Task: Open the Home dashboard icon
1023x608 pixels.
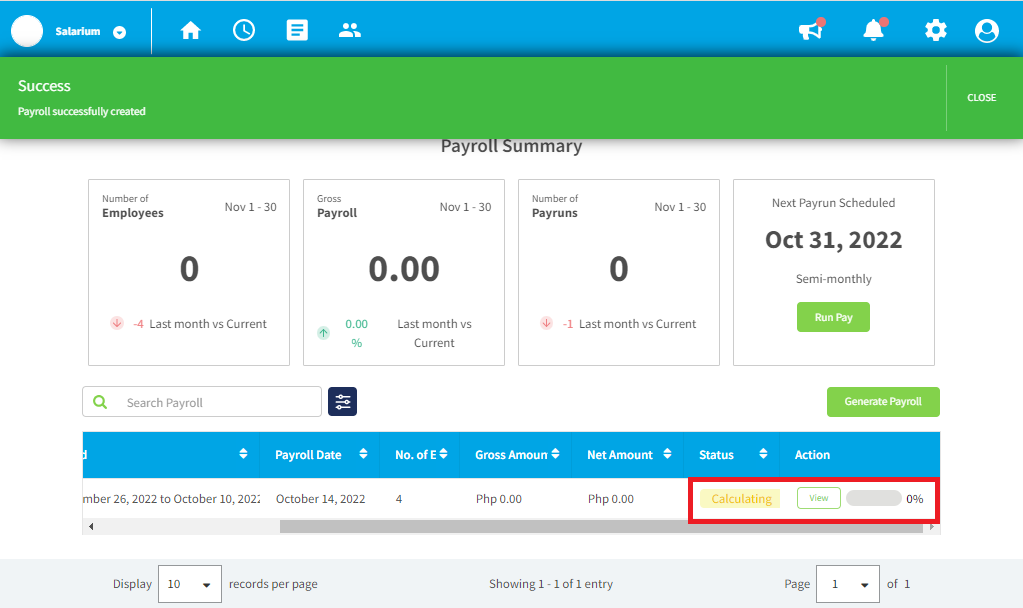Action: 191,30
